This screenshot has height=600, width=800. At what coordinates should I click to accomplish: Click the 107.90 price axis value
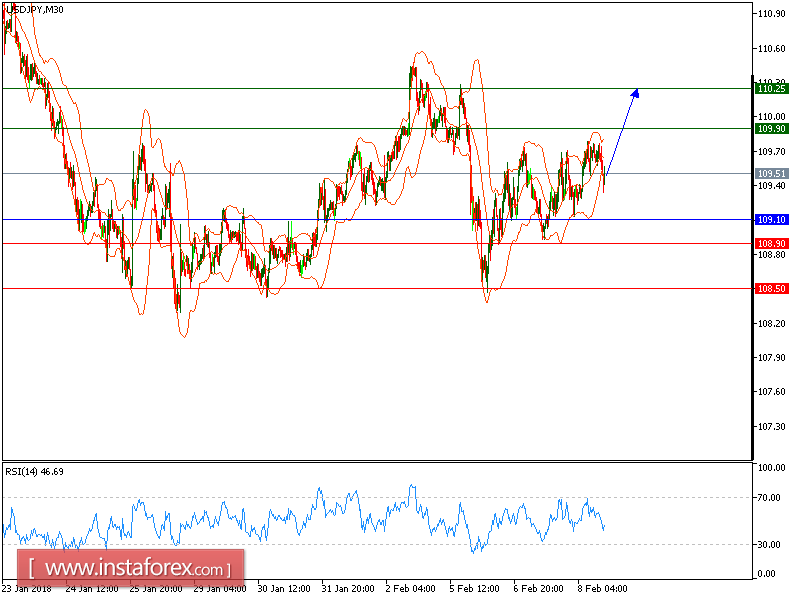click(x=771, y=358)
